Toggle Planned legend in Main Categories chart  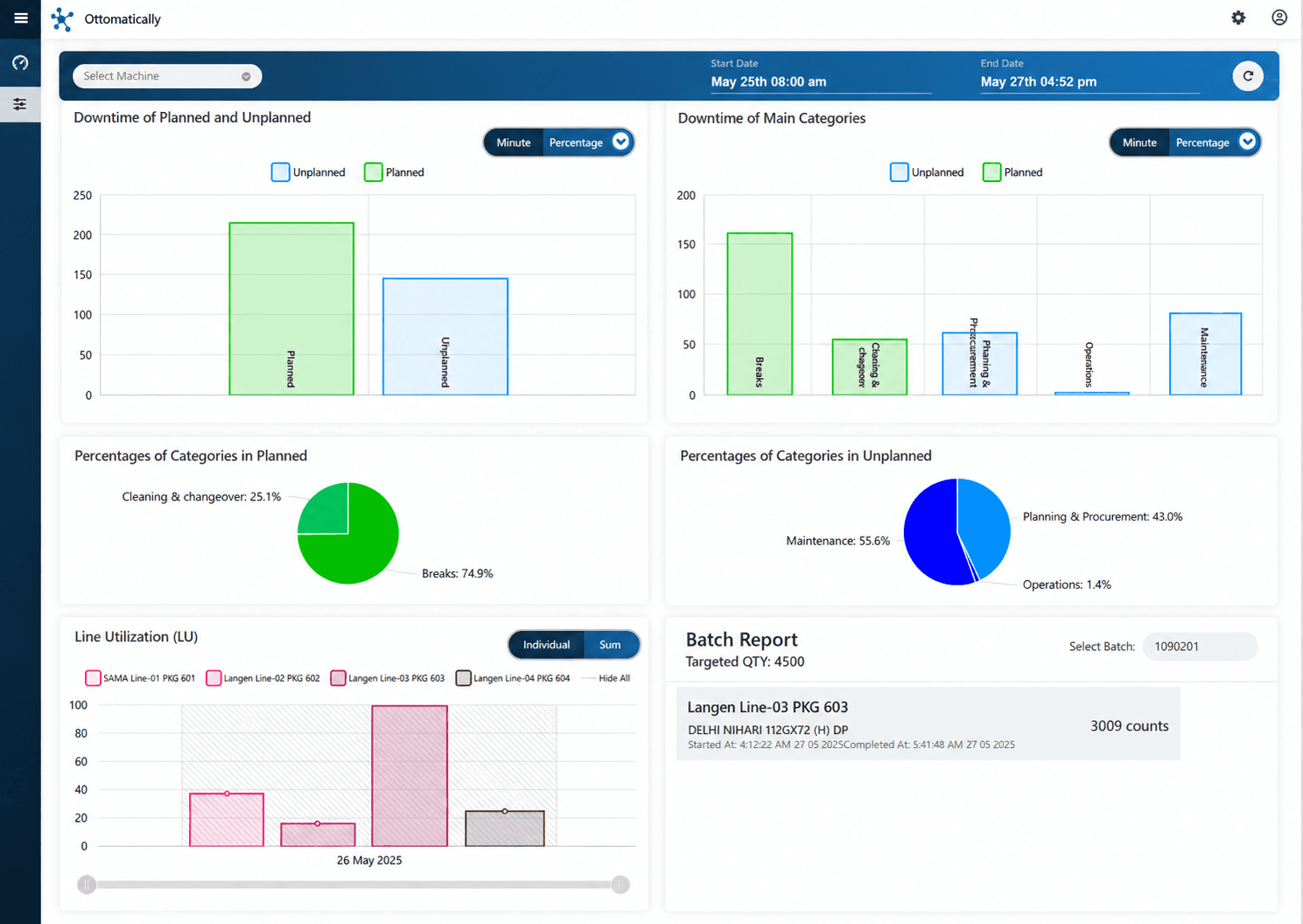(1012, 172)
